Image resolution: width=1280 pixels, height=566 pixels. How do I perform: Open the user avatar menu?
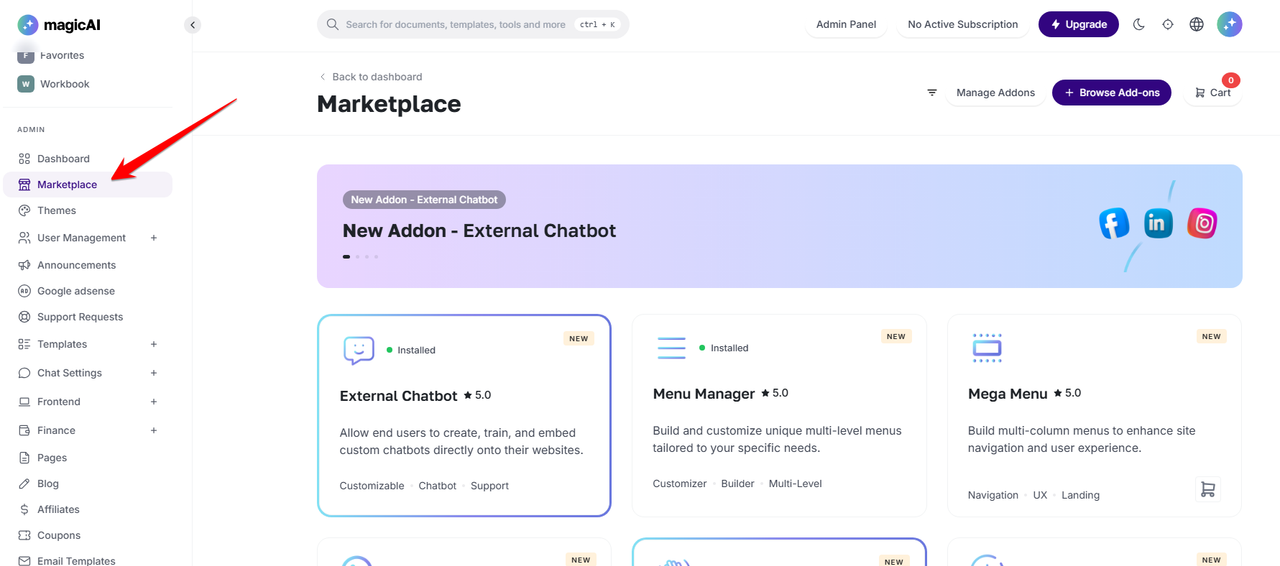pos(1229,24)
